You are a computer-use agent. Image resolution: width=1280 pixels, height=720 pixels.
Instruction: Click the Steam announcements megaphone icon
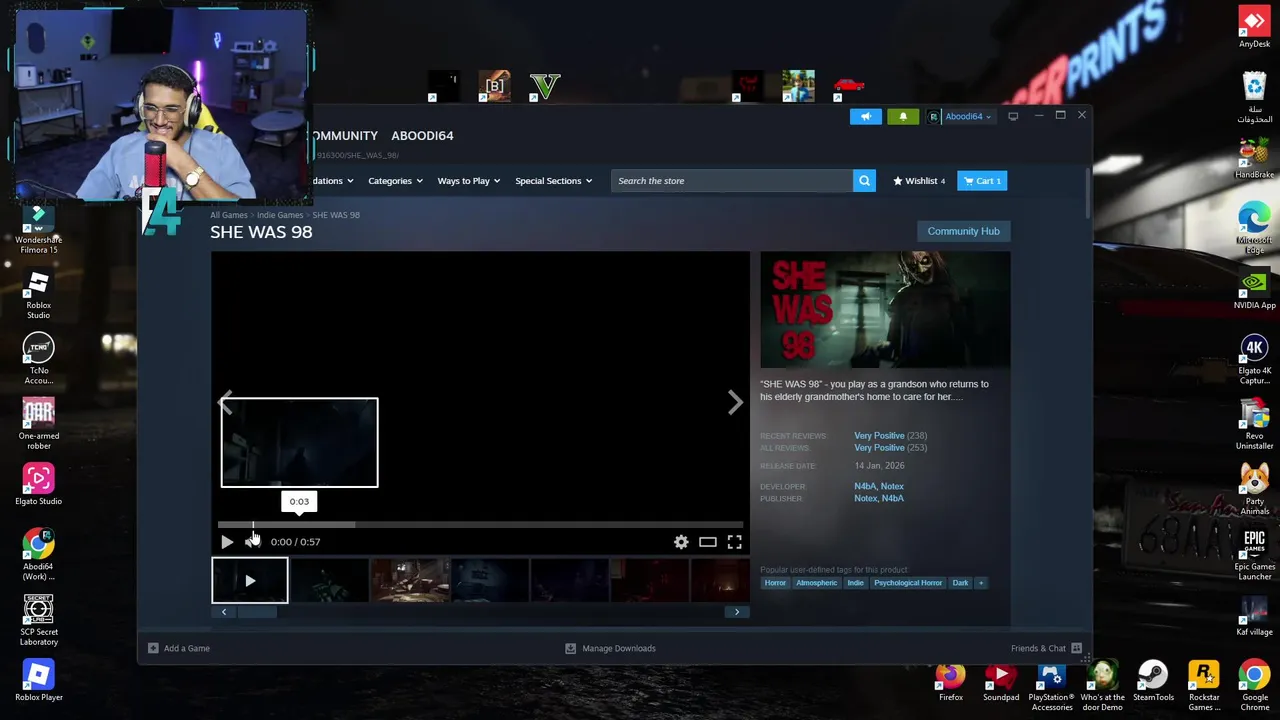[x=866, y=117]
